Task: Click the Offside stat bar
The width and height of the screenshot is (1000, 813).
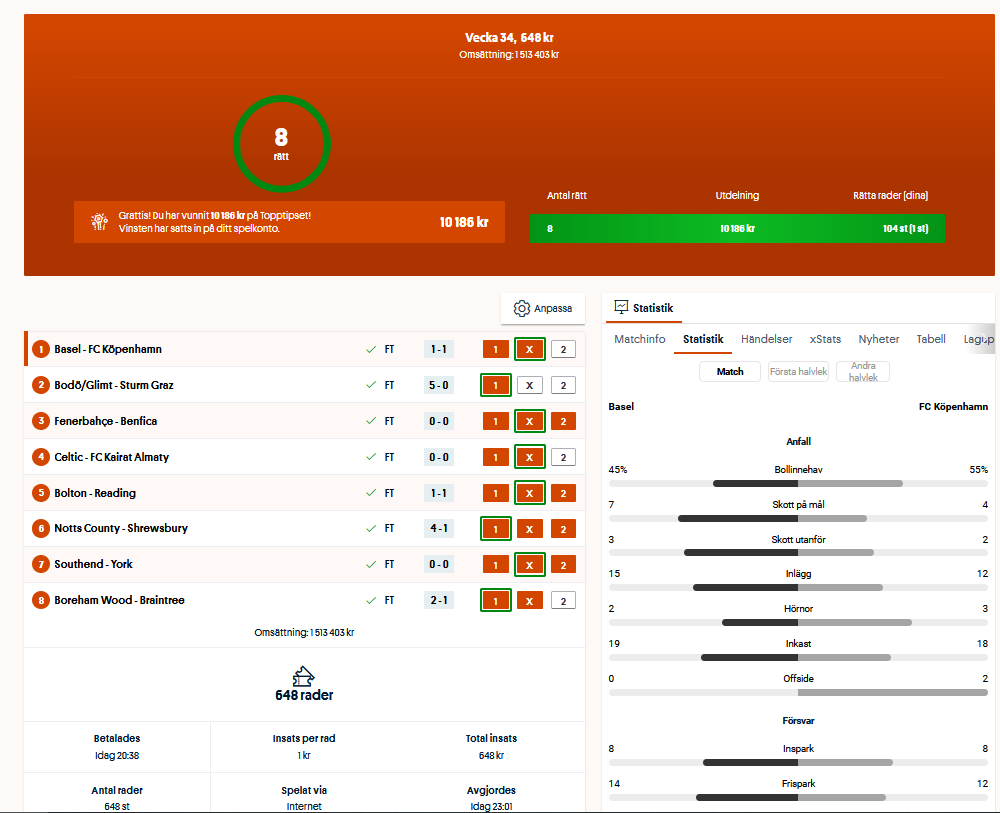Action: [x=798, y=692]
